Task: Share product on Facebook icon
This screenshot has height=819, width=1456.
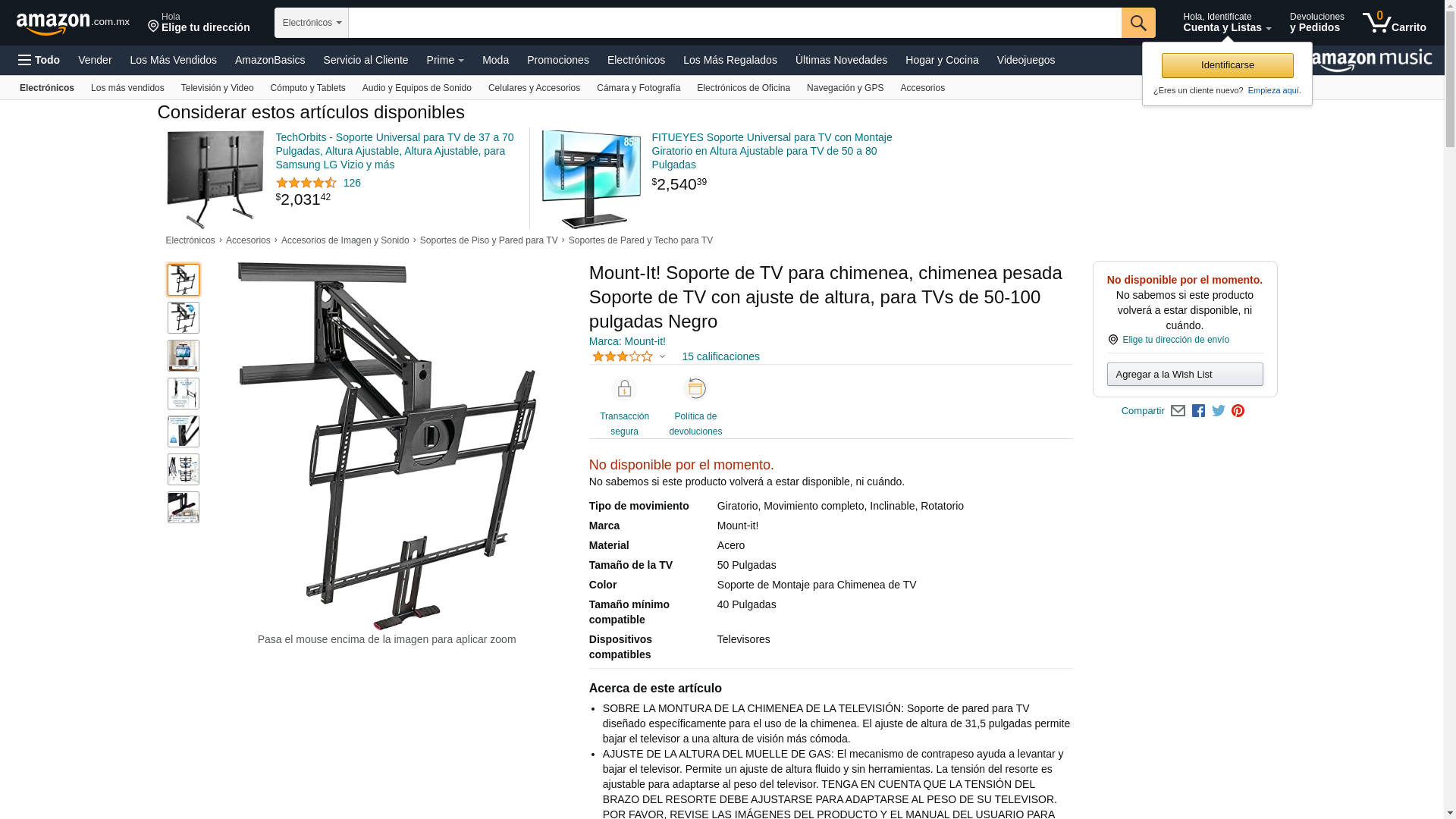Action: click(1198, 411)
